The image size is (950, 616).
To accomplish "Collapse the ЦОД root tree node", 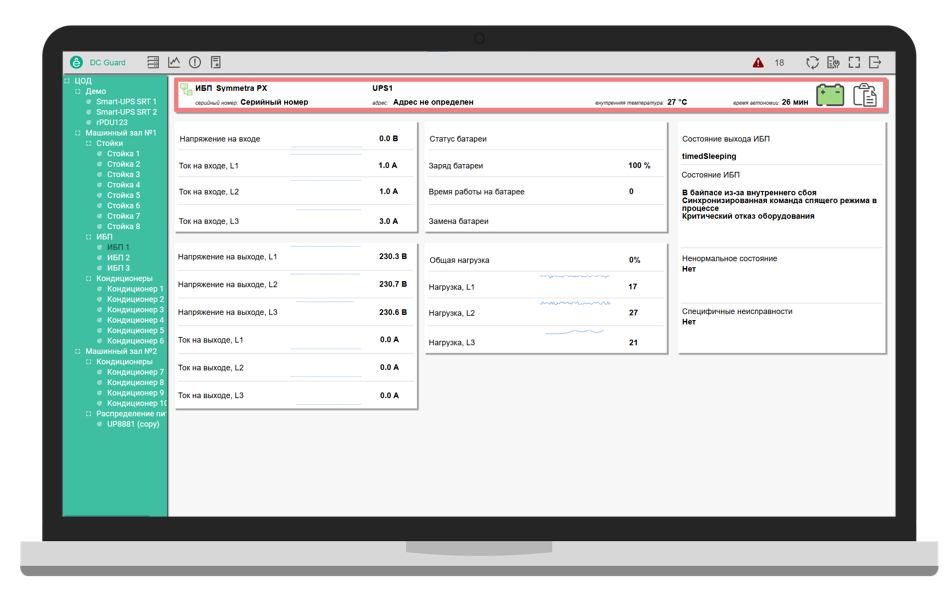I will [x=67, y=81].
